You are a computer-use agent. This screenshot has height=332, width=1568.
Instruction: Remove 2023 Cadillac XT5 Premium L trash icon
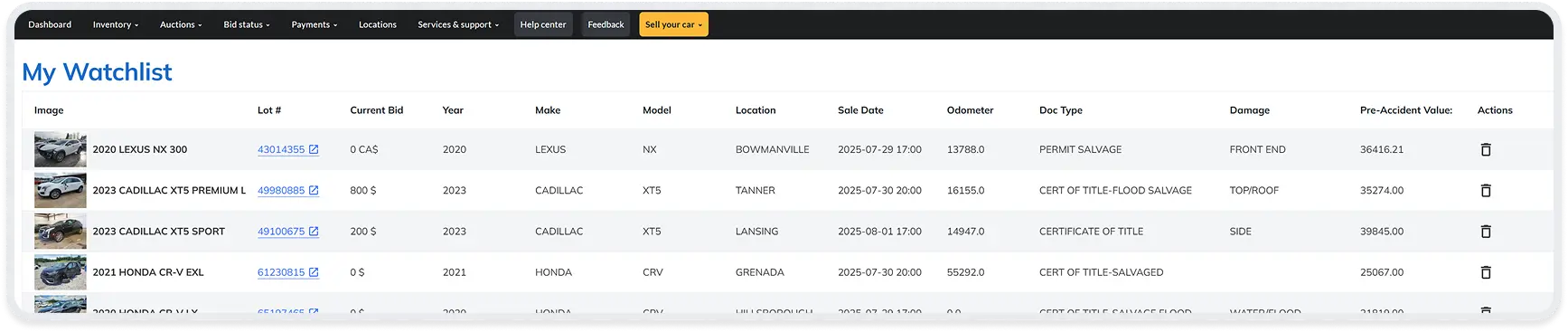(x=1486, y=191)
